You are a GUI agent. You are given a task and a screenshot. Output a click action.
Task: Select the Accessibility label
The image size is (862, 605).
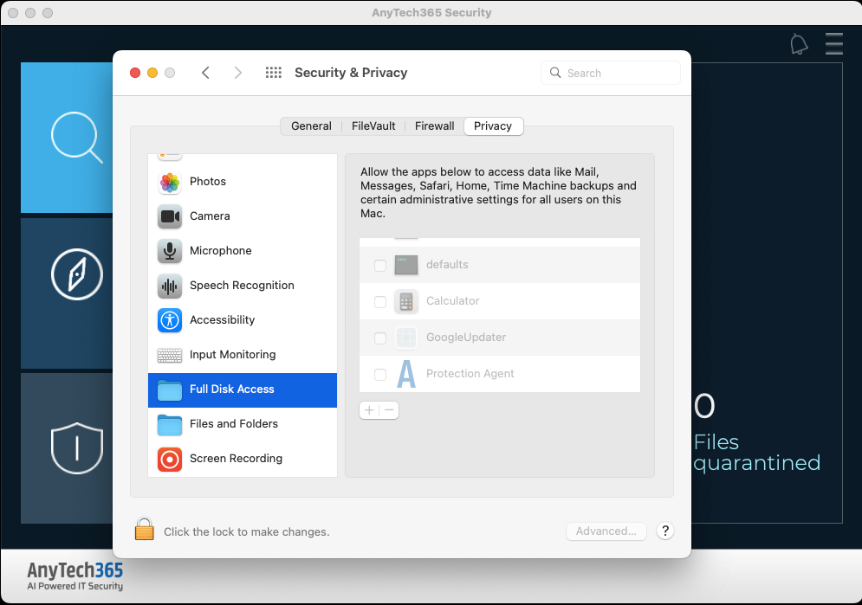(x=222, y=320)
